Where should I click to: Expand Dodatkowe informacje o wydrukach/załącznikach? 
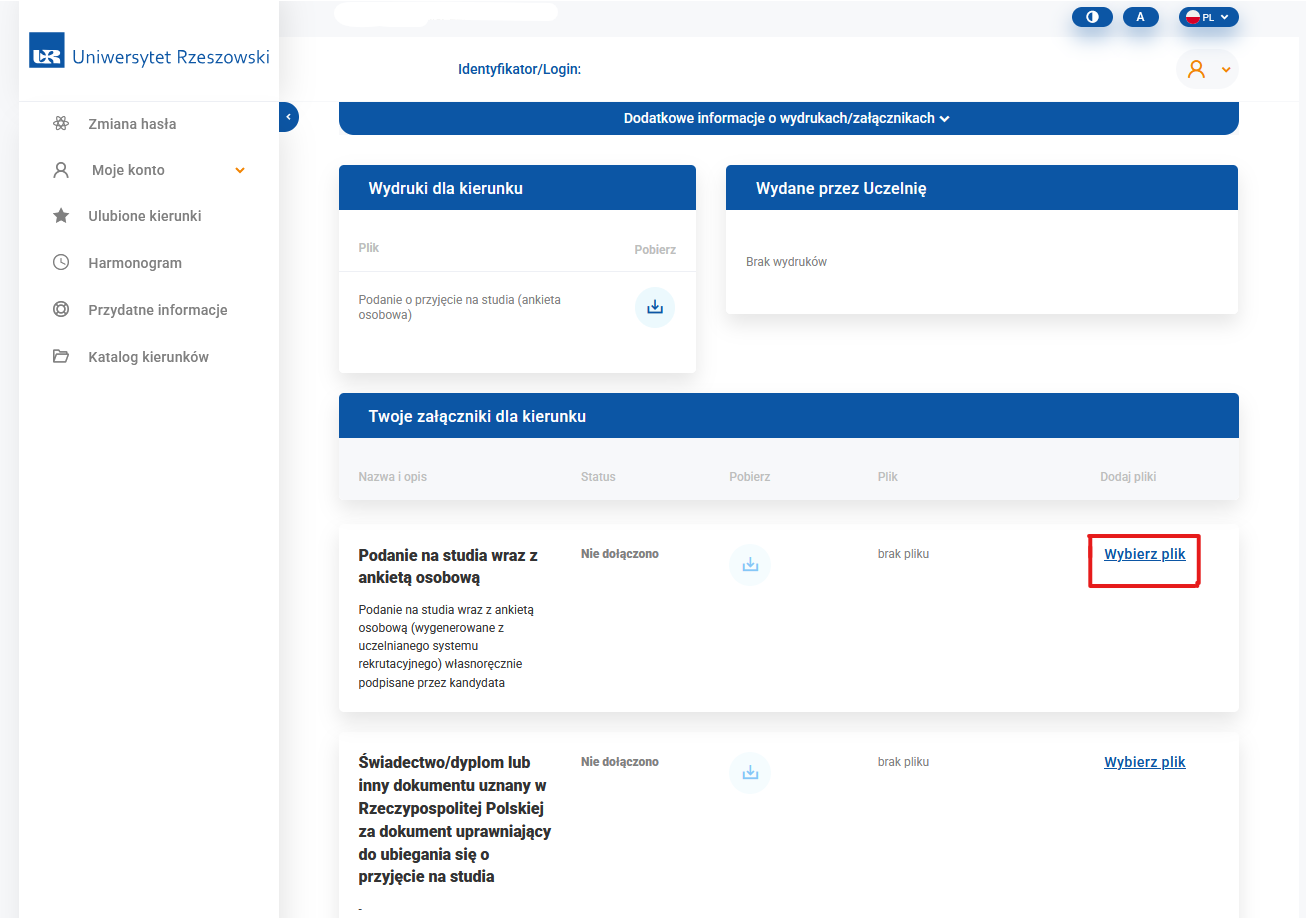point(787,118)
